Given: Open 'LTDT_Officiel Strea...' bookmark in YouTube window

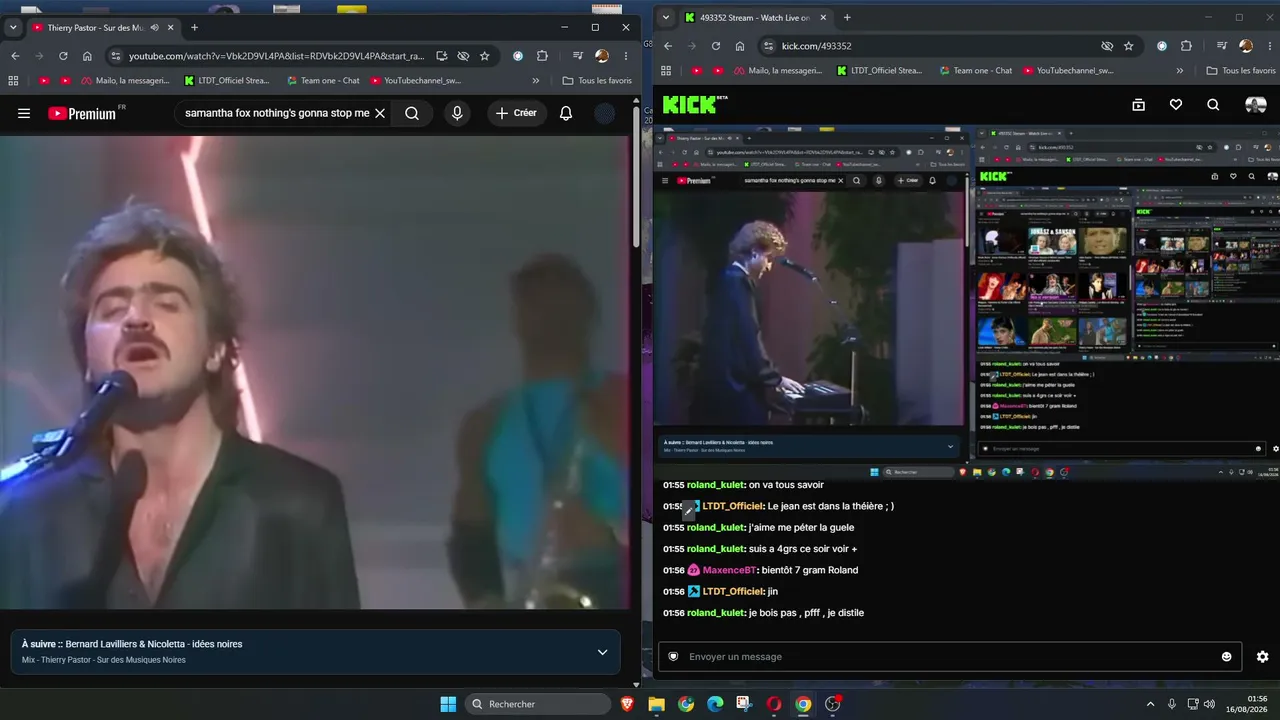Looking at the screenshot, I should [x=226, y=81].
